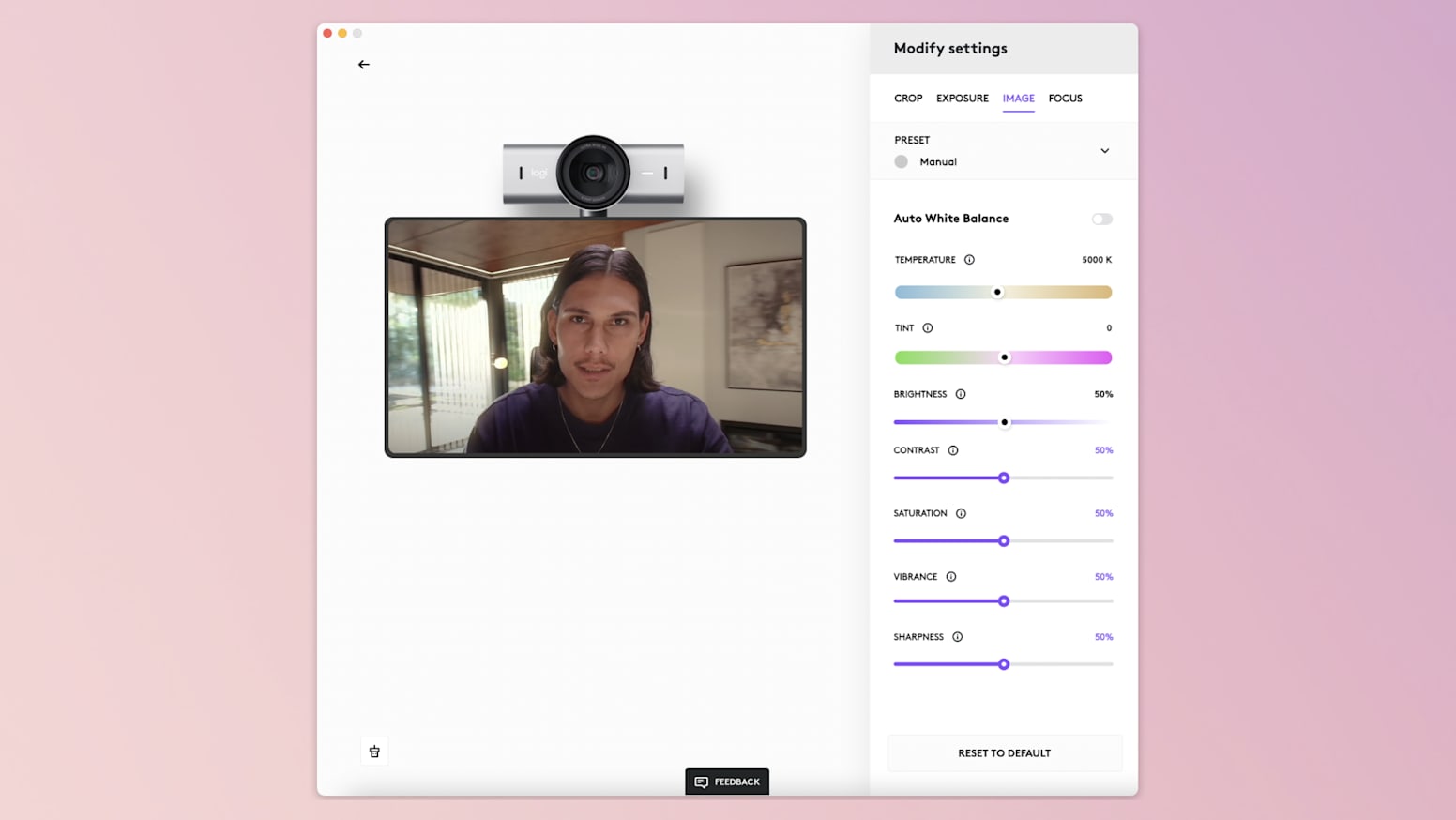This screenshot has width=1456, height=820.
Task: Click the Temperature slider handle
Action: [x=997, y=293]
